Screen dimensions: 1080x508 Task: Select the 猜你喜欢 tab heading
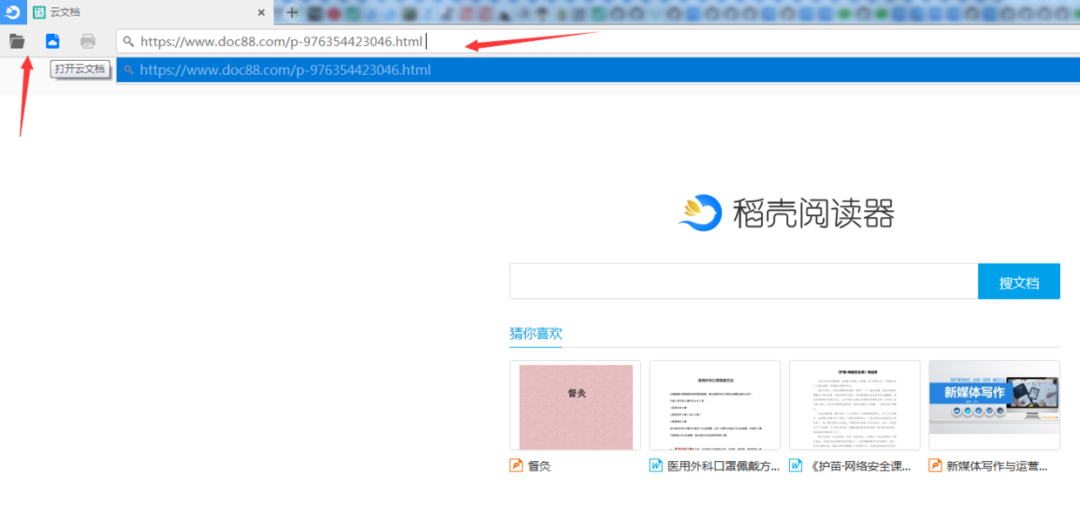[536, 334]
